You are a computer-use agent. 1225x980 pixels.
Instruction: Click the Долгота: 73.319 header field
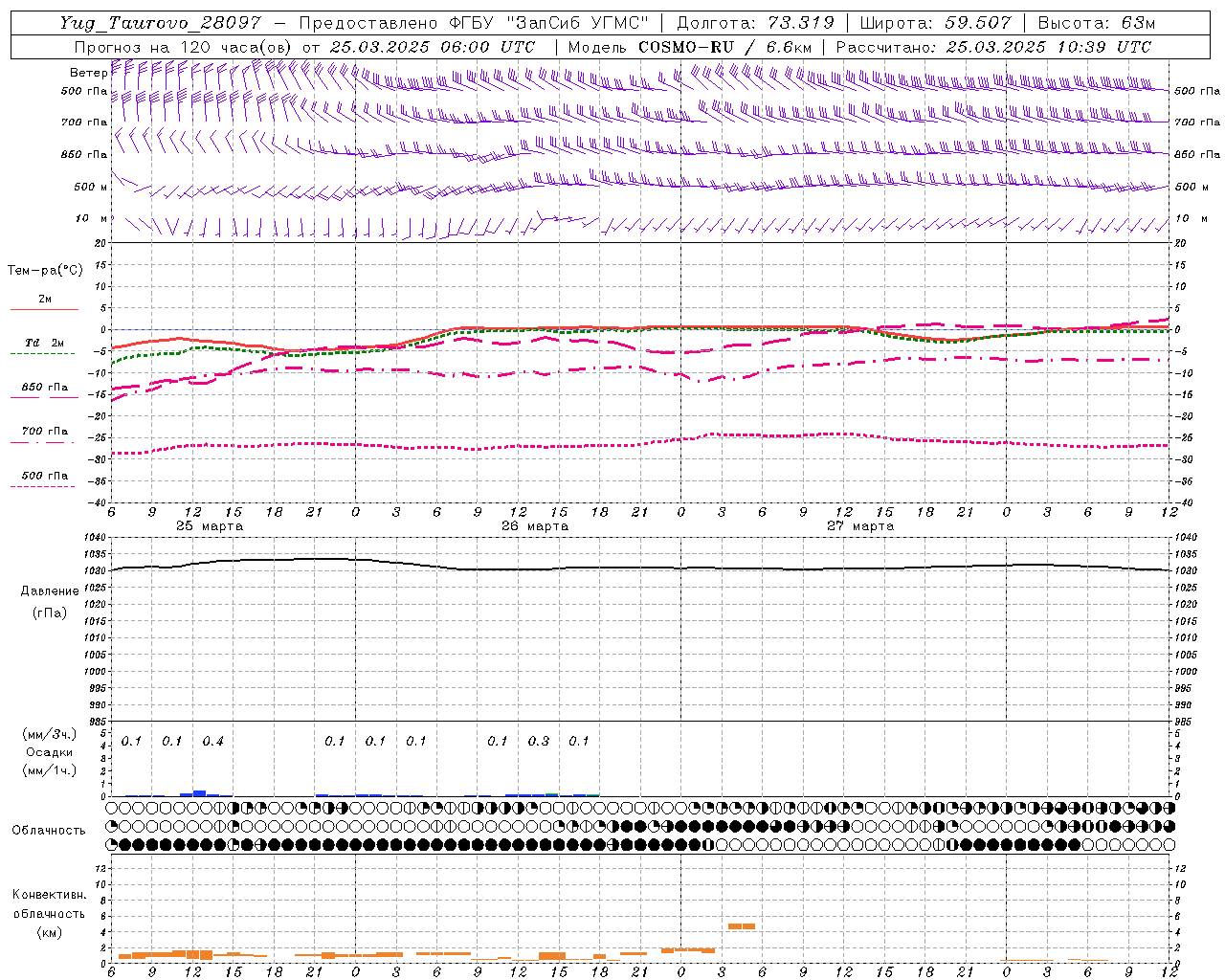tap(755, 23)
